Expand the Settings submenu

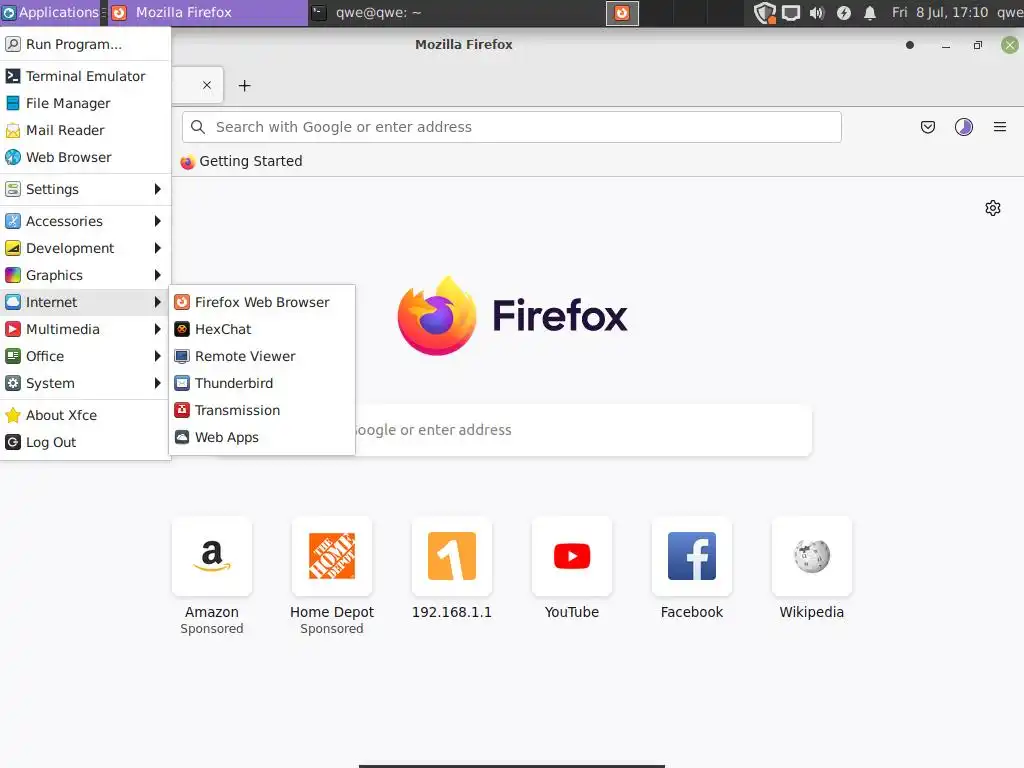(x=85, y=189)
